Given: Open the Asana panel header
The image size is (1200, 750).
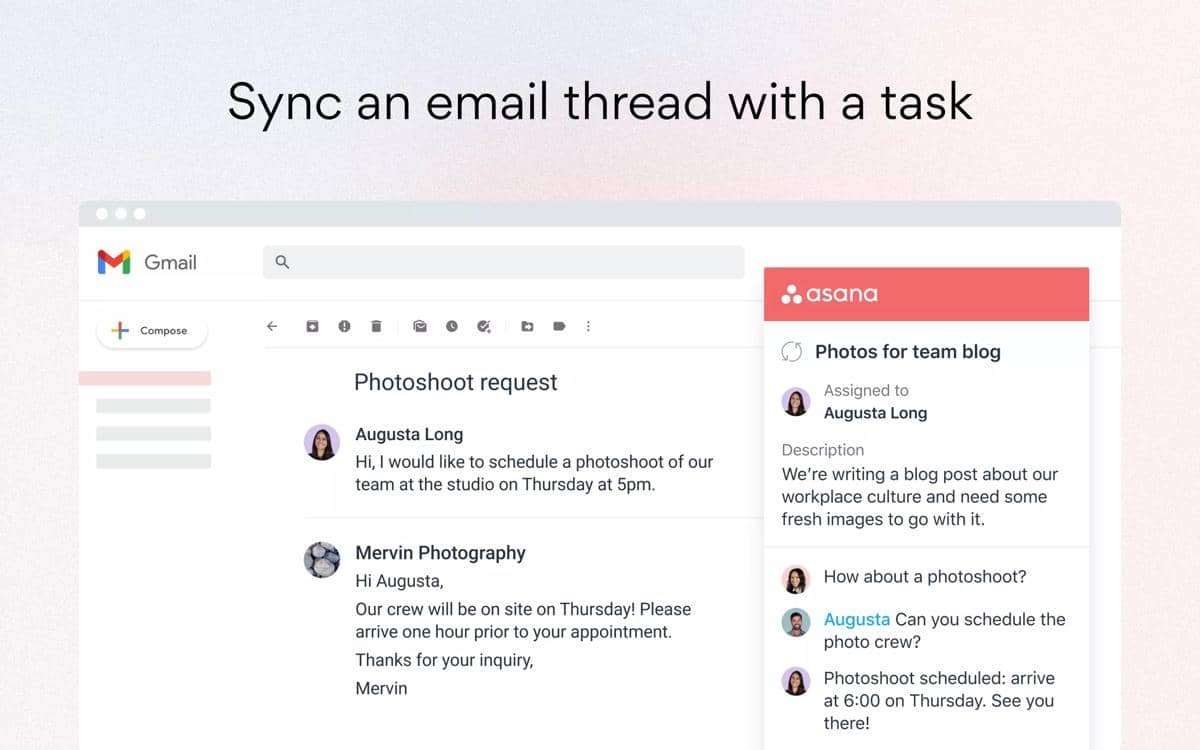Looking at the screenshot, I should tap(926, 293).
